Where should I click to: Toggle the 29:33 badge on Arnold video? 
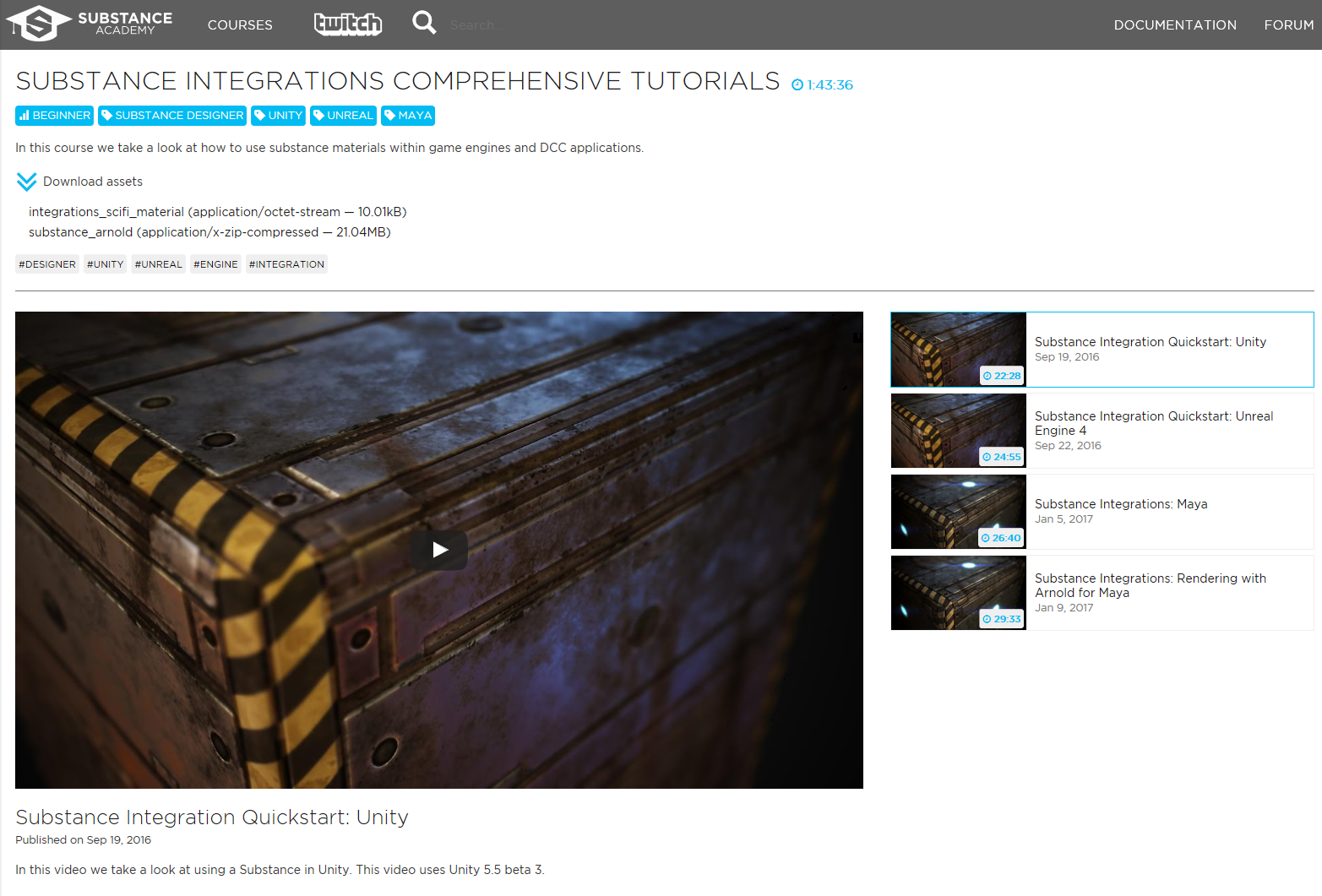tap(1001, 618)
